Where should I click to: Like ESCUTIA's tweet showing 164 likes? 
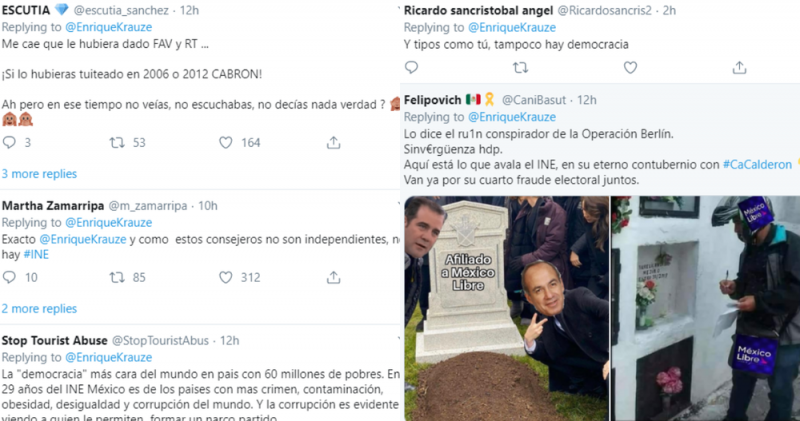point(226,142)
